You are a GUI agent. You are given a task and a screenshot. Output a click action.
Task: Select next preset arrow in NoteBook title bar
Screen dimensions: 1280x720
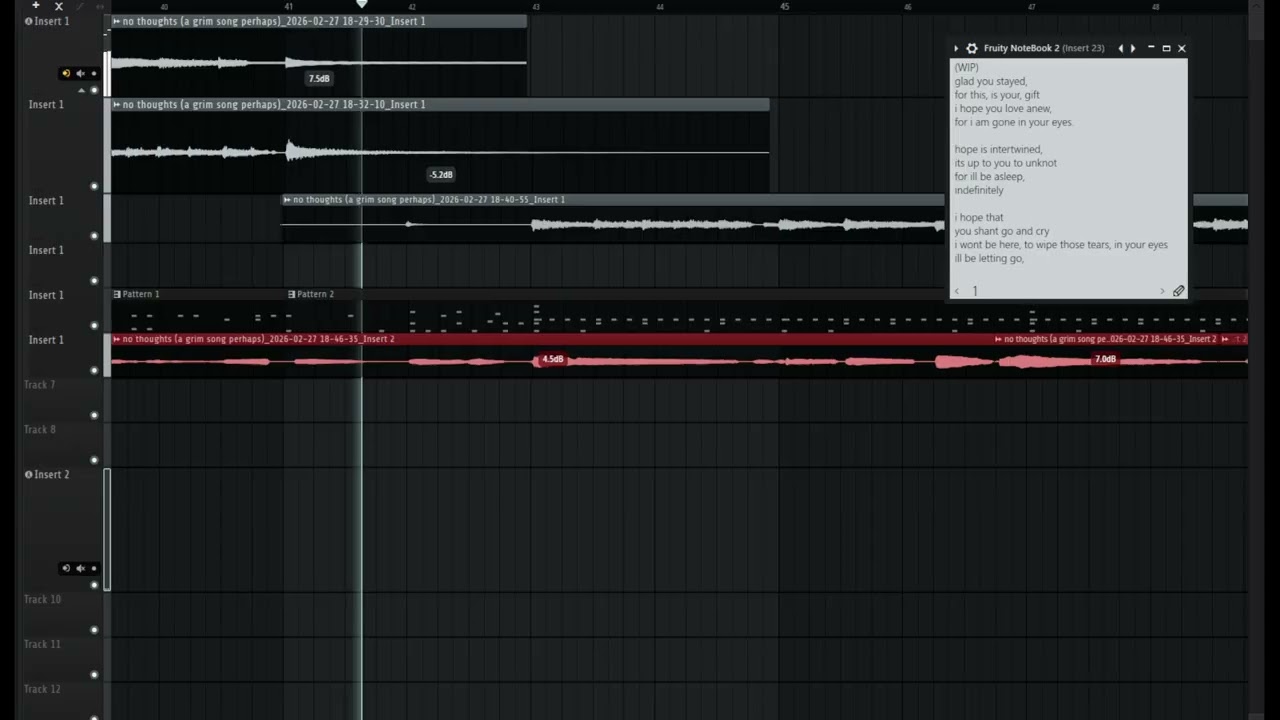pos(1133,48)
